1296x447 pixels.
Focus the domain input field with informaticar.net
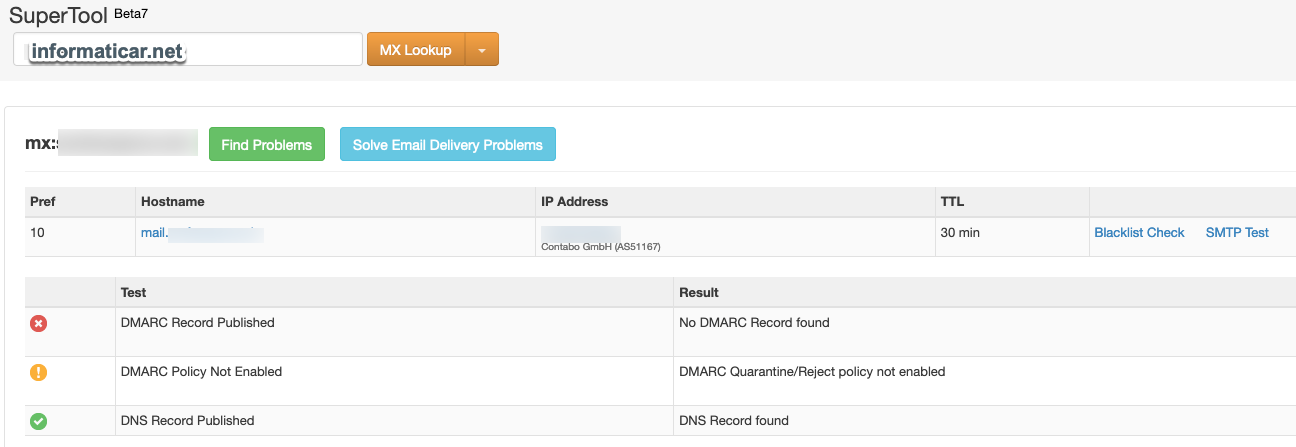point(188,50)
